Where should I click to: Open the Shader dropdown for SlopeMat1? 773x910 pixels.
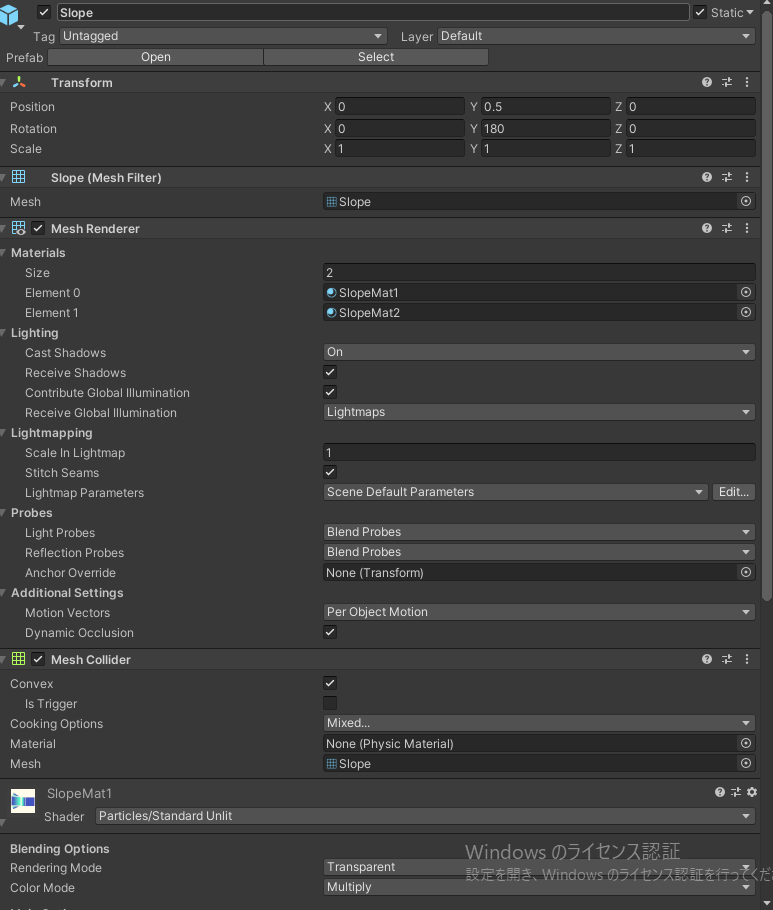tap(425, 816)
